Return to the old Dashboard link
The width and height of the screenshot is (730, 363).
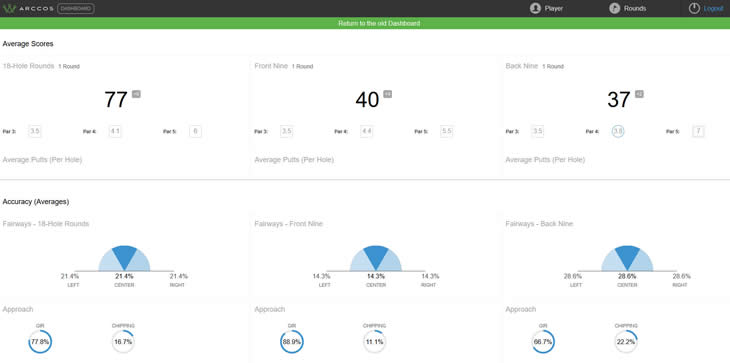379,23
